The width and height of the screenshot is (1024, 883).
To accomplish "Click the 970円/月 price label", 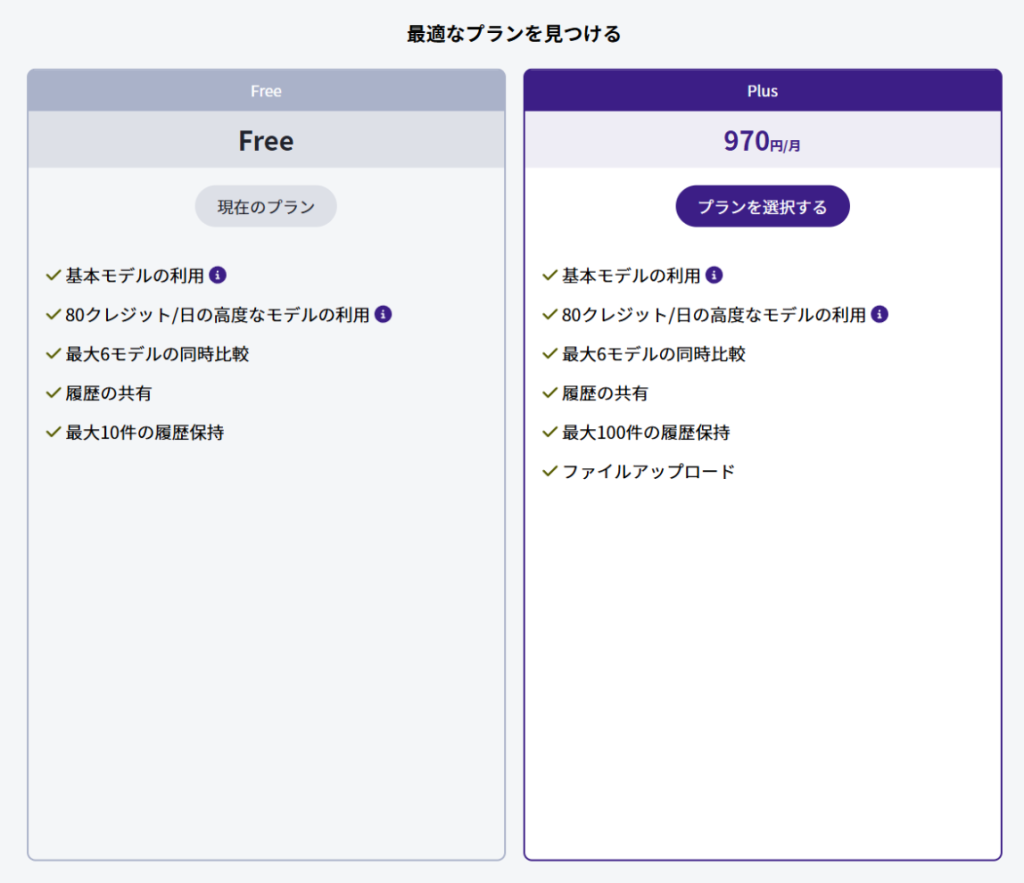I will coord(762,141).
